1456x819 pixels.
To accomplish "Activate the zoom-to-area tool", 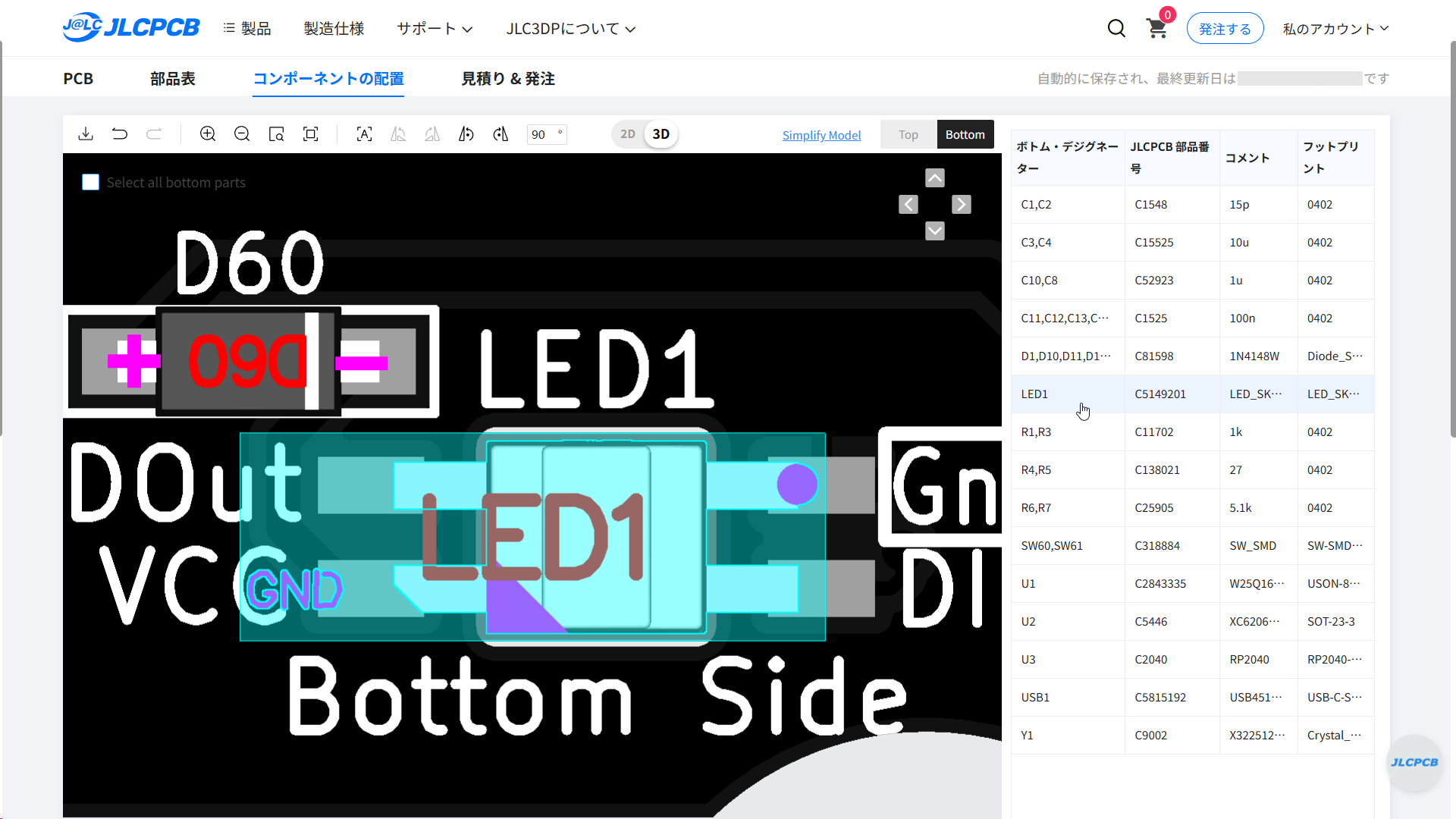I will tap(276, 134).
